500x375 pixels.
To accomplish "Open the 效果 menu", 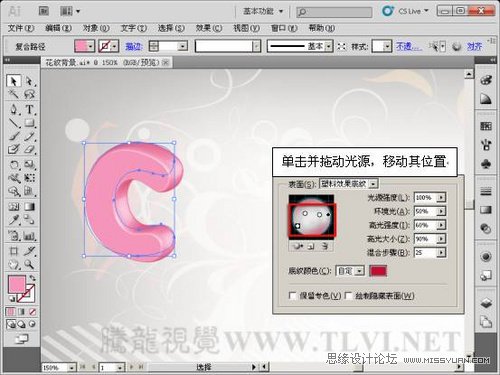I will tap(209, 28).
